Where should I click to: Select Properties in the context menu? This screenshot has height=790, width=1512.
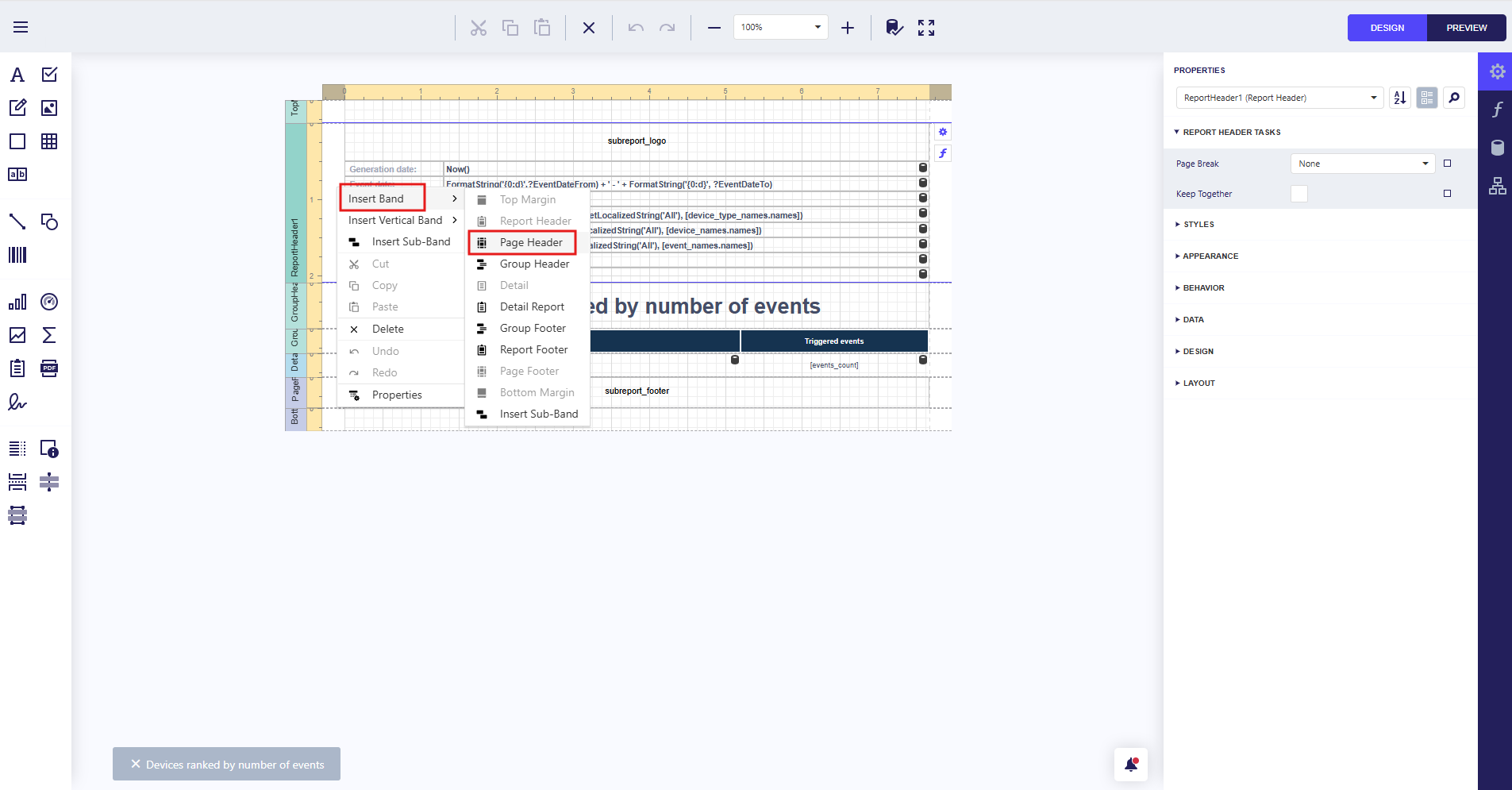397,395
